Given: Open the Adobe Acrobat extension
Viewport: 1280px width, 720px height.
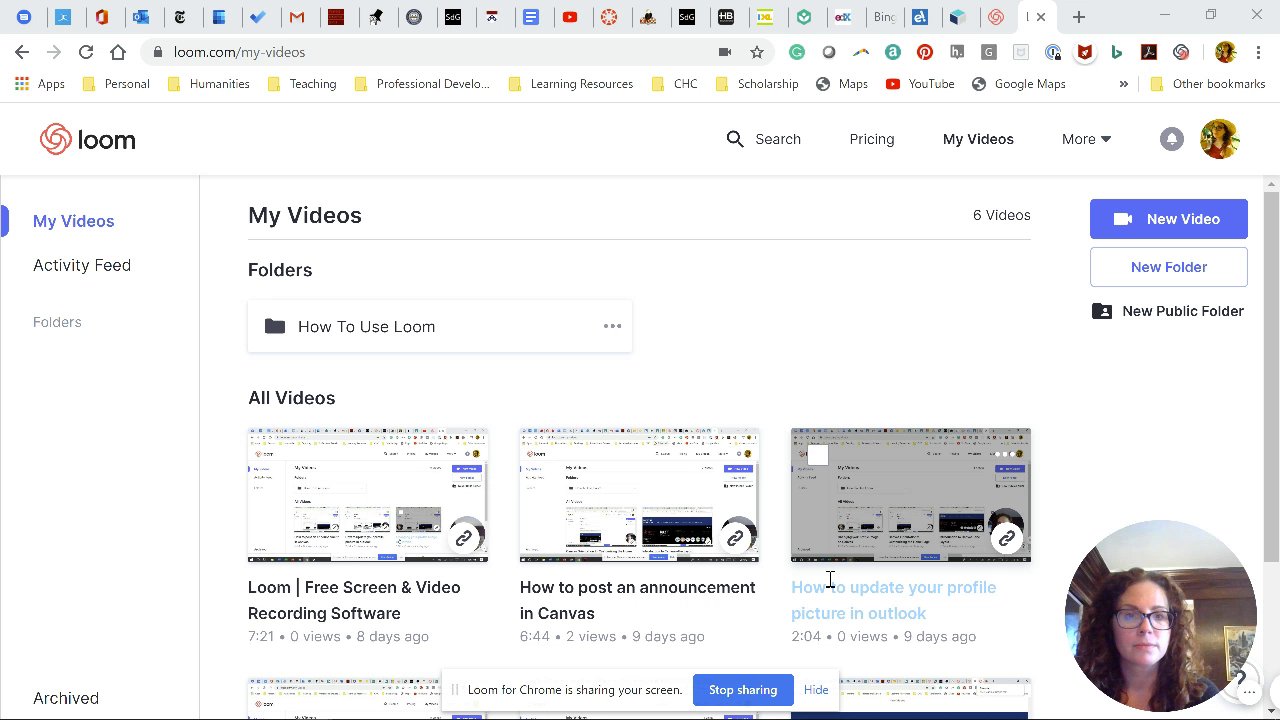Looking at the screenshot, I should pyautogui.click(x=1149, y=52).
